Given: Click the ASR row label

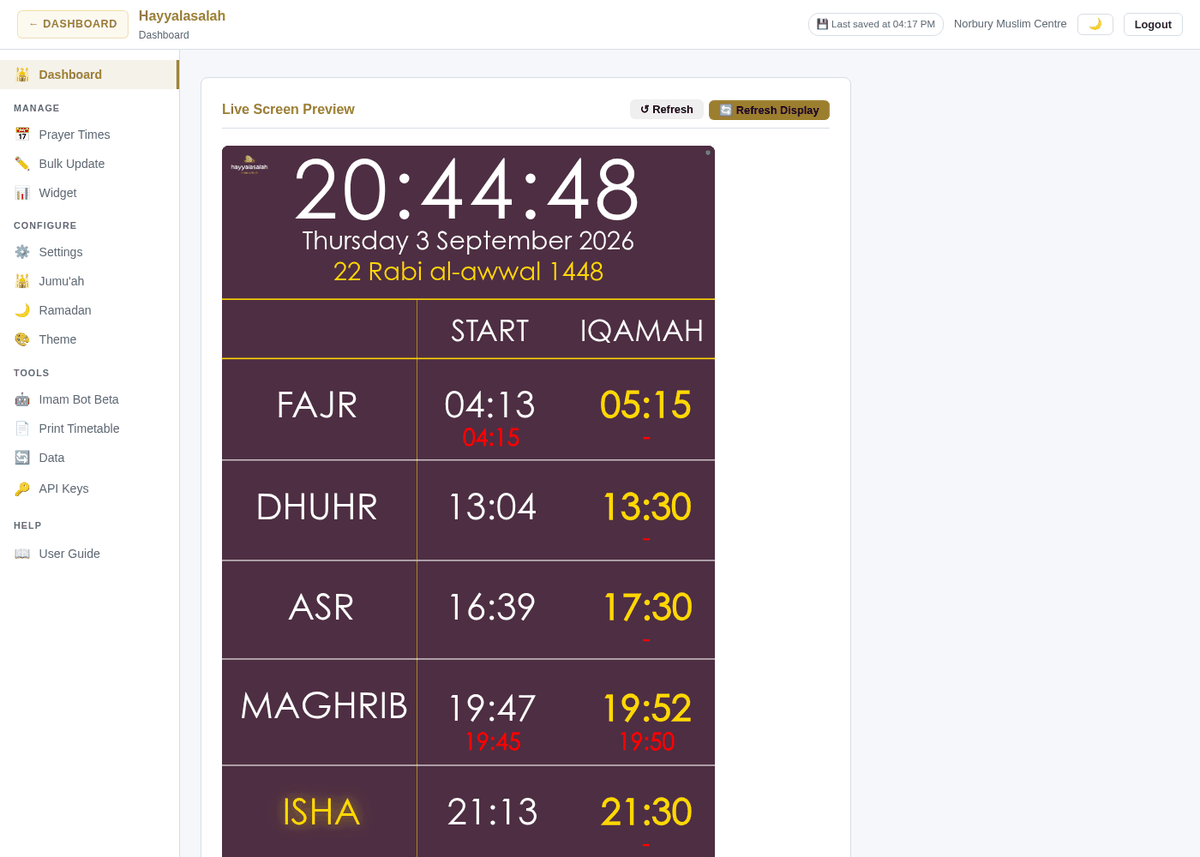Looking at the screenshot, I should (321, 607).
